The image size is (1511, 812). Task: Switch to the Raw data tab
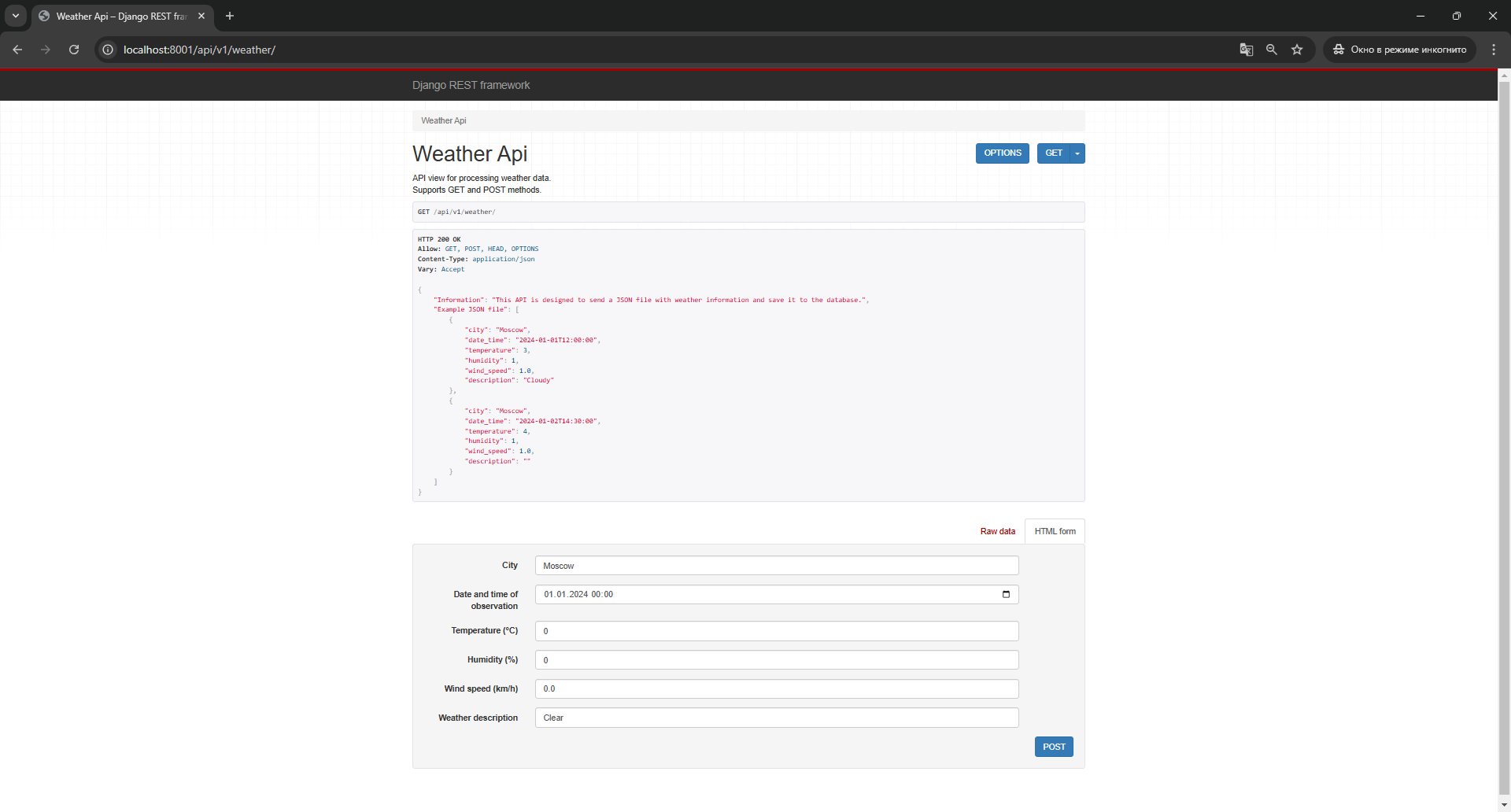[x=997, y=531]
